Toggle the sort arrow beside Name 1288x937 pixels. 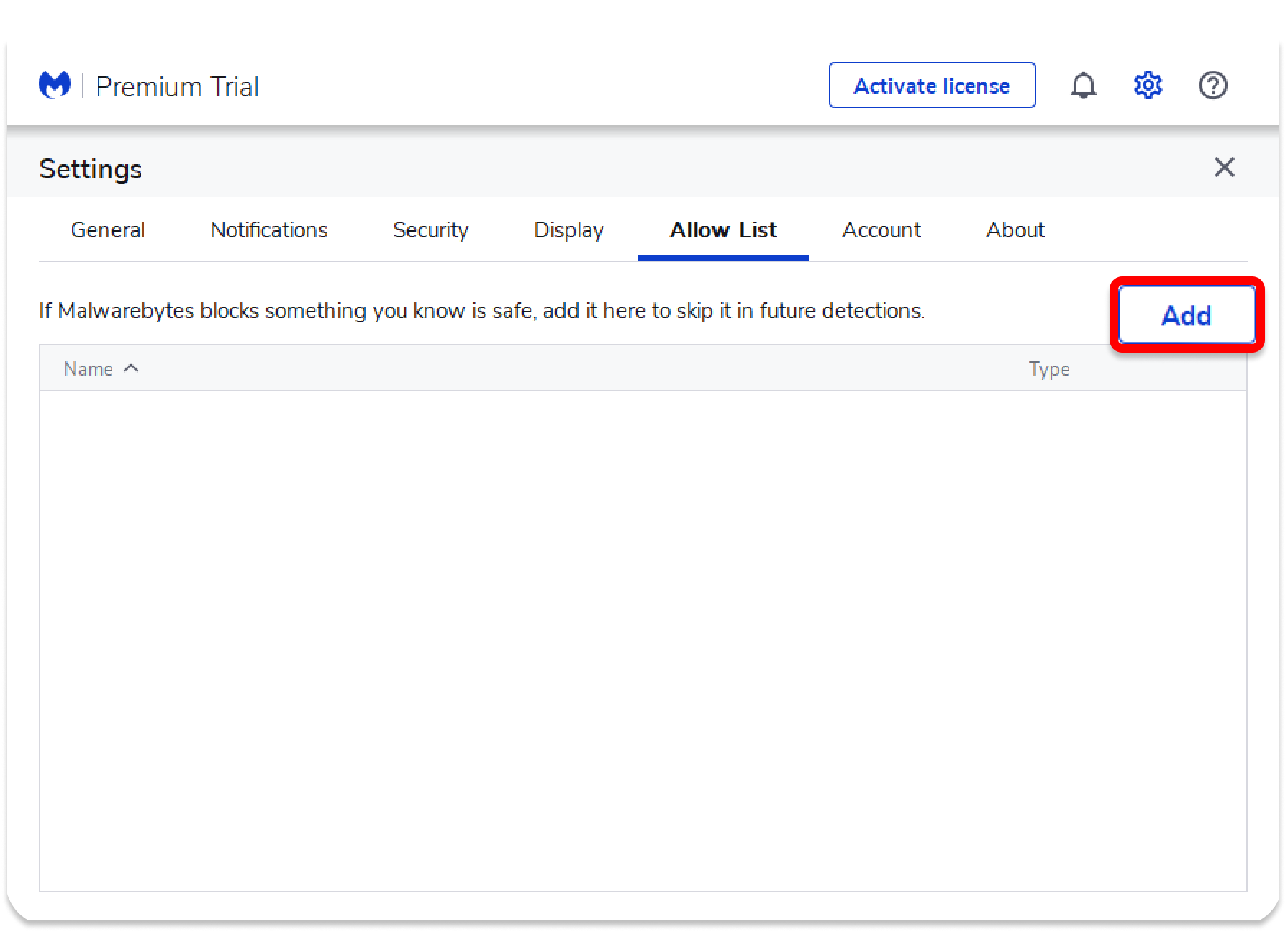131,368
